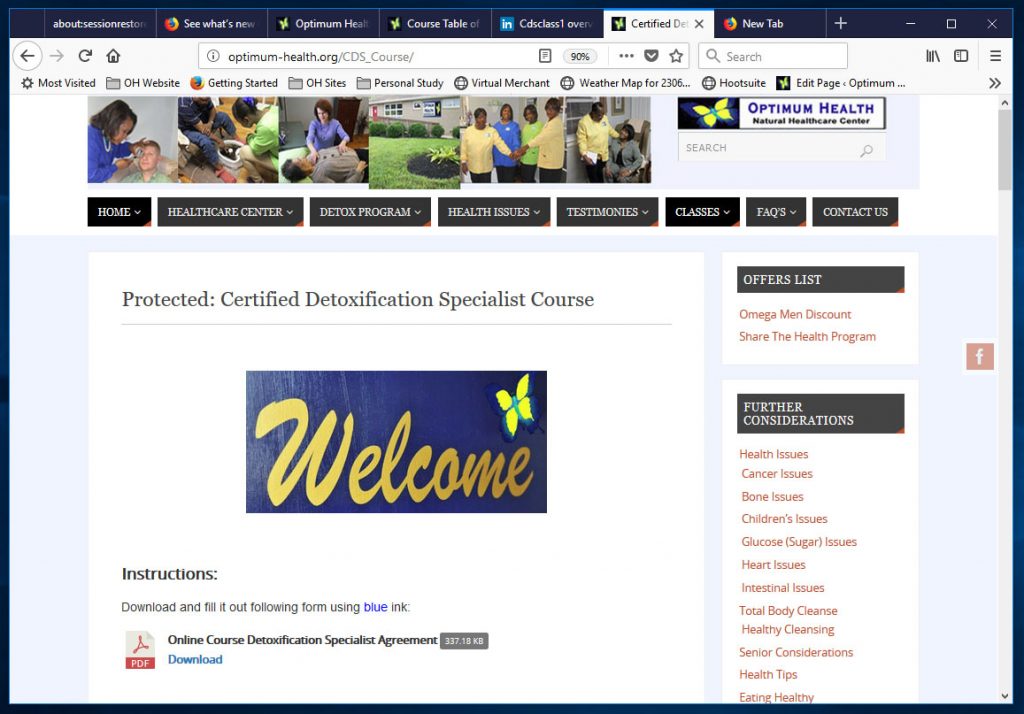This screenshot has height=714, width=1024.
Task: Toggle reader view in address bar
Action: tap(545, 56)
